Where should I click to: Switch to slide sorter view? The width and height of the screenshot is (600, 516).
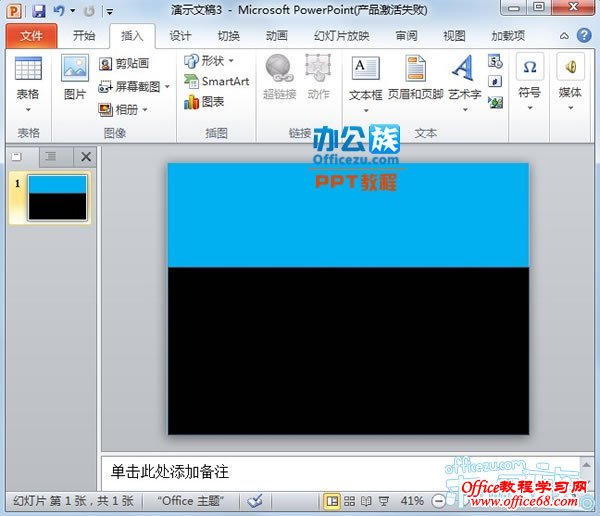(349, 500)
